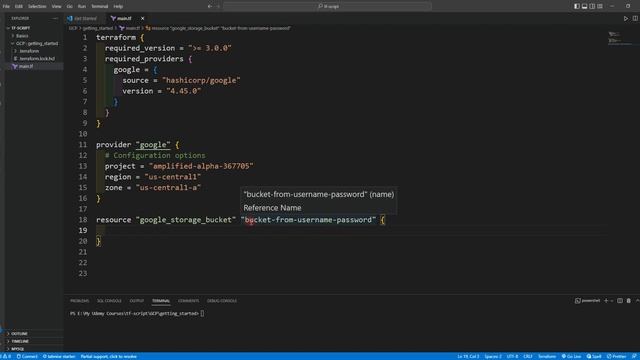Screen dimensions: 640x360
Task: Open the Terminal menu
Action: tap(100, 6)
